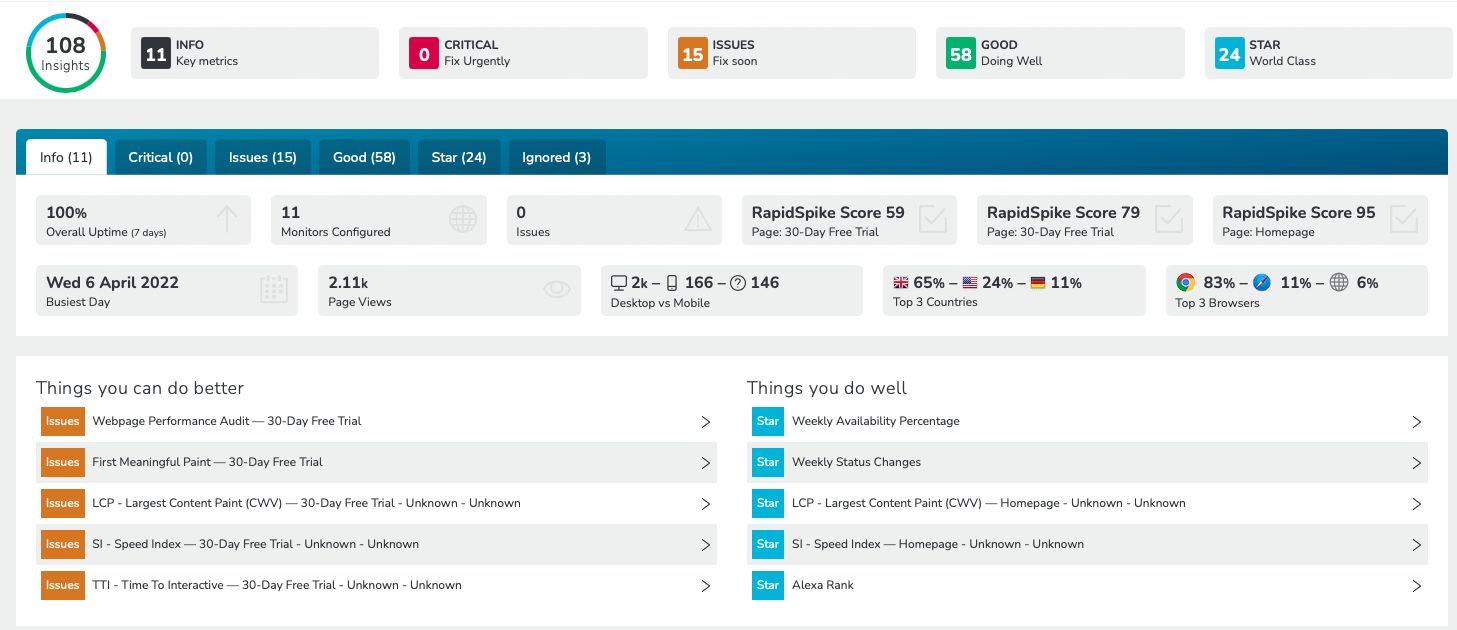This screenshot has height=630, width=1457.
Task: Click the checkmark on RapidSpike Score 79
Action: tap(1168, 219)
